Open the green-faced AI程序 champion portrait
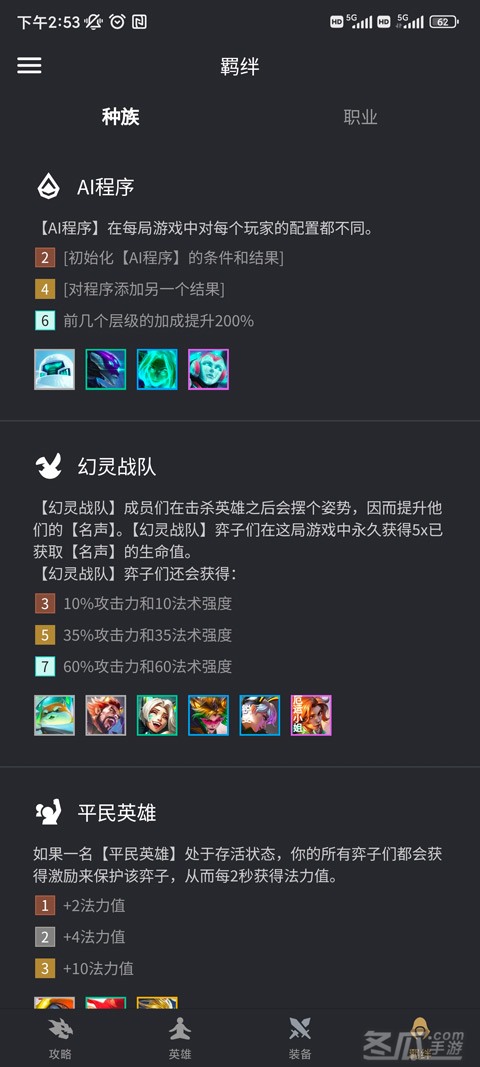Viewport: 480px width, 1067px height. point(157,370)
